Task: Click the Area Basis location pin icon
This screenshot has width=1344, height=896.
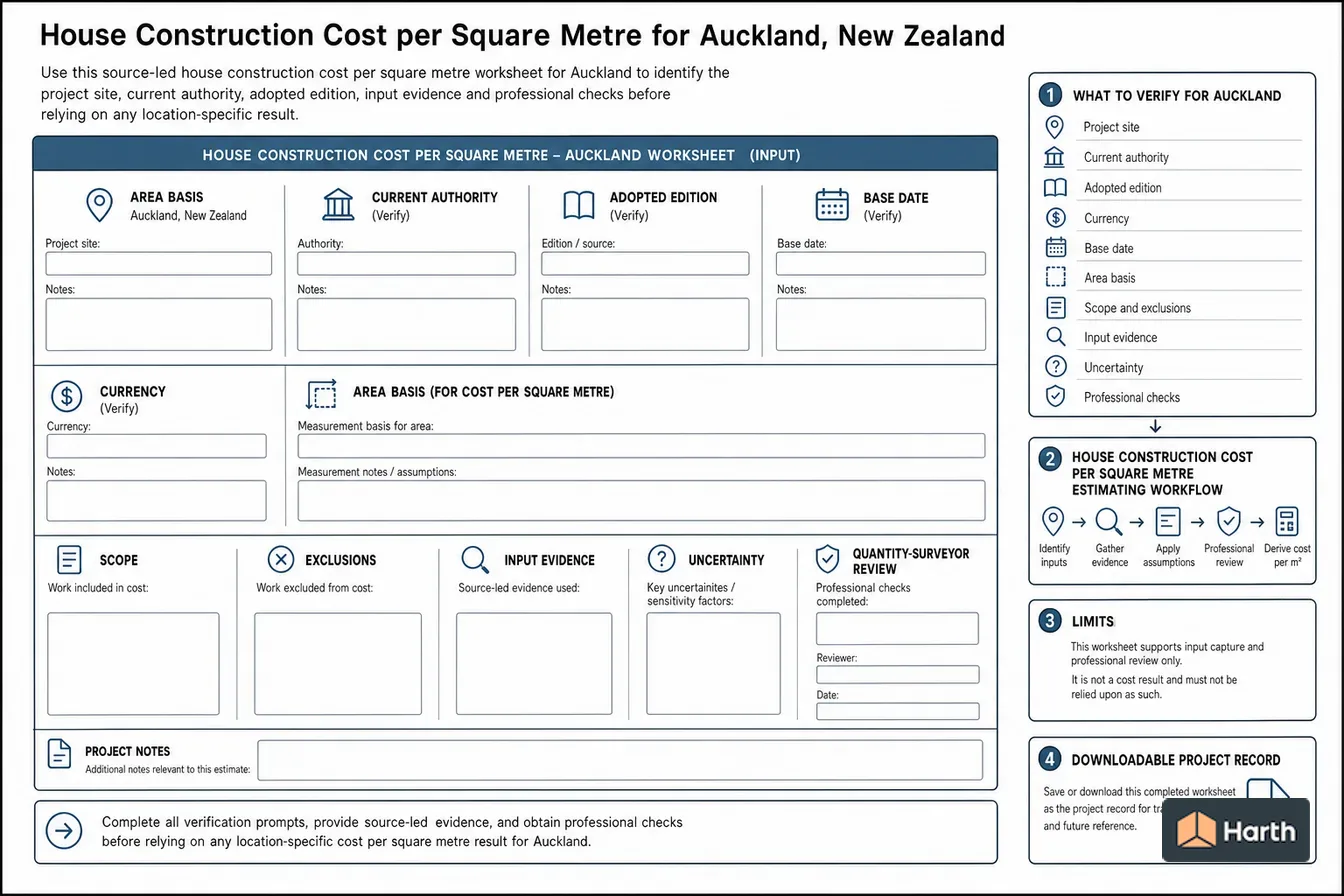Action: 99,205
